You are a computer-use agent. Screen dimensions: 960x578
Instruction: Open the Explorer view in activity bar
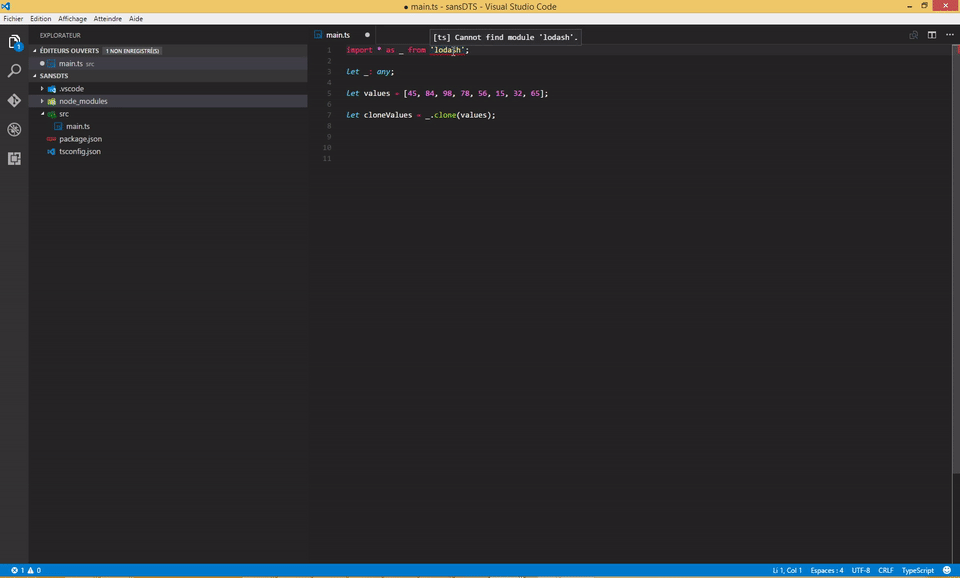(x=14, y=43)
